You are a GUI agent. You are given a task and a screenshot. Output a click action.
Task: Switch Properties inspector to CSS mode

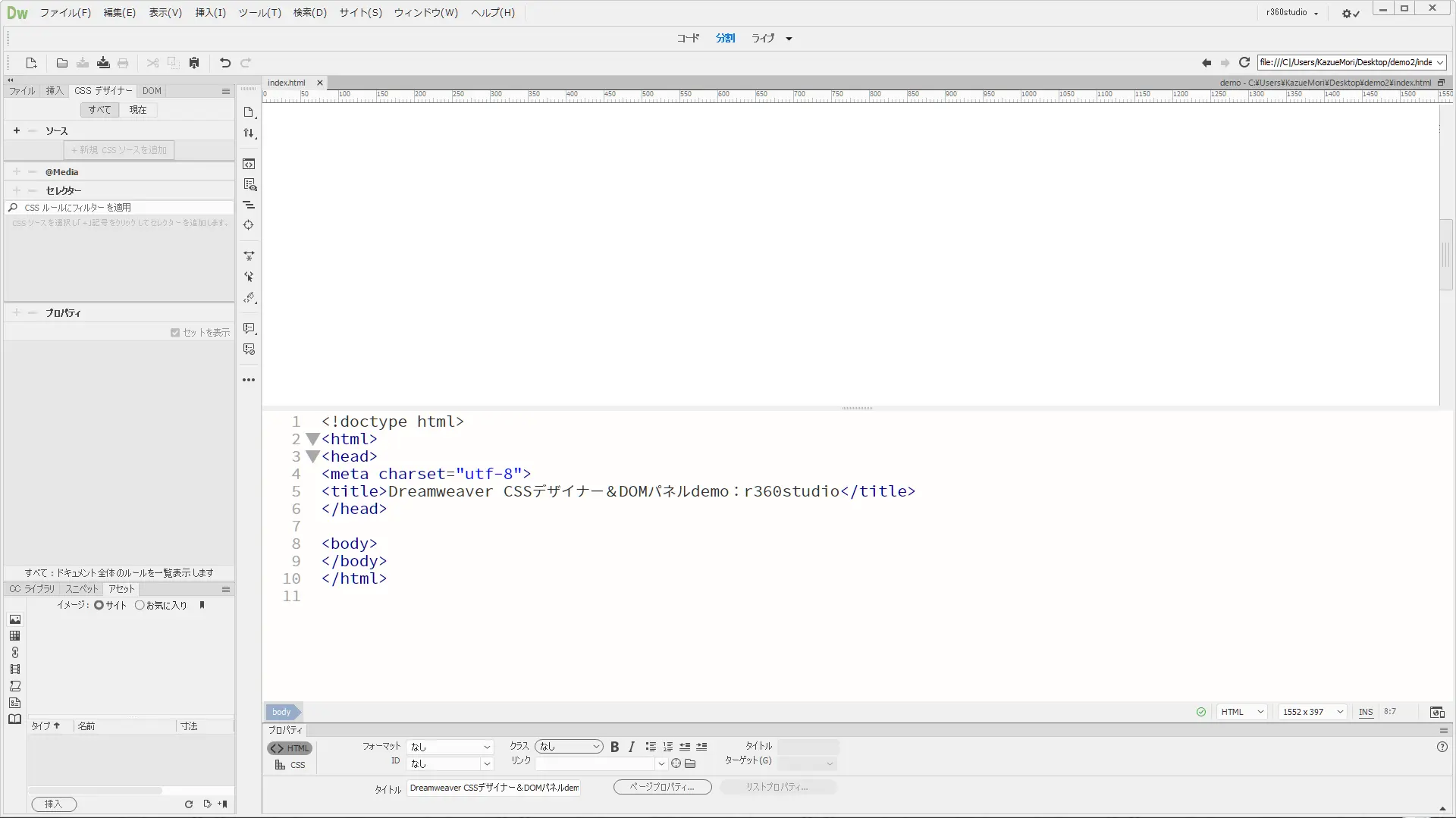290,765
